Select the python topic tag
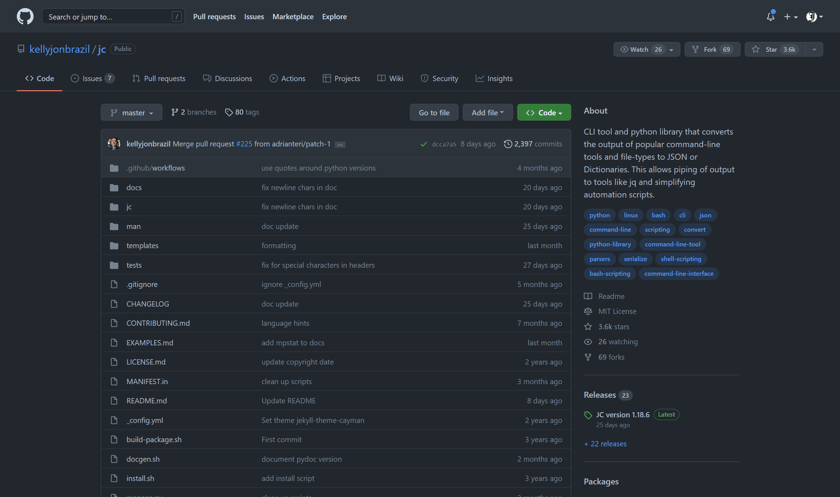Screen dimensions: 840x497 599,215
